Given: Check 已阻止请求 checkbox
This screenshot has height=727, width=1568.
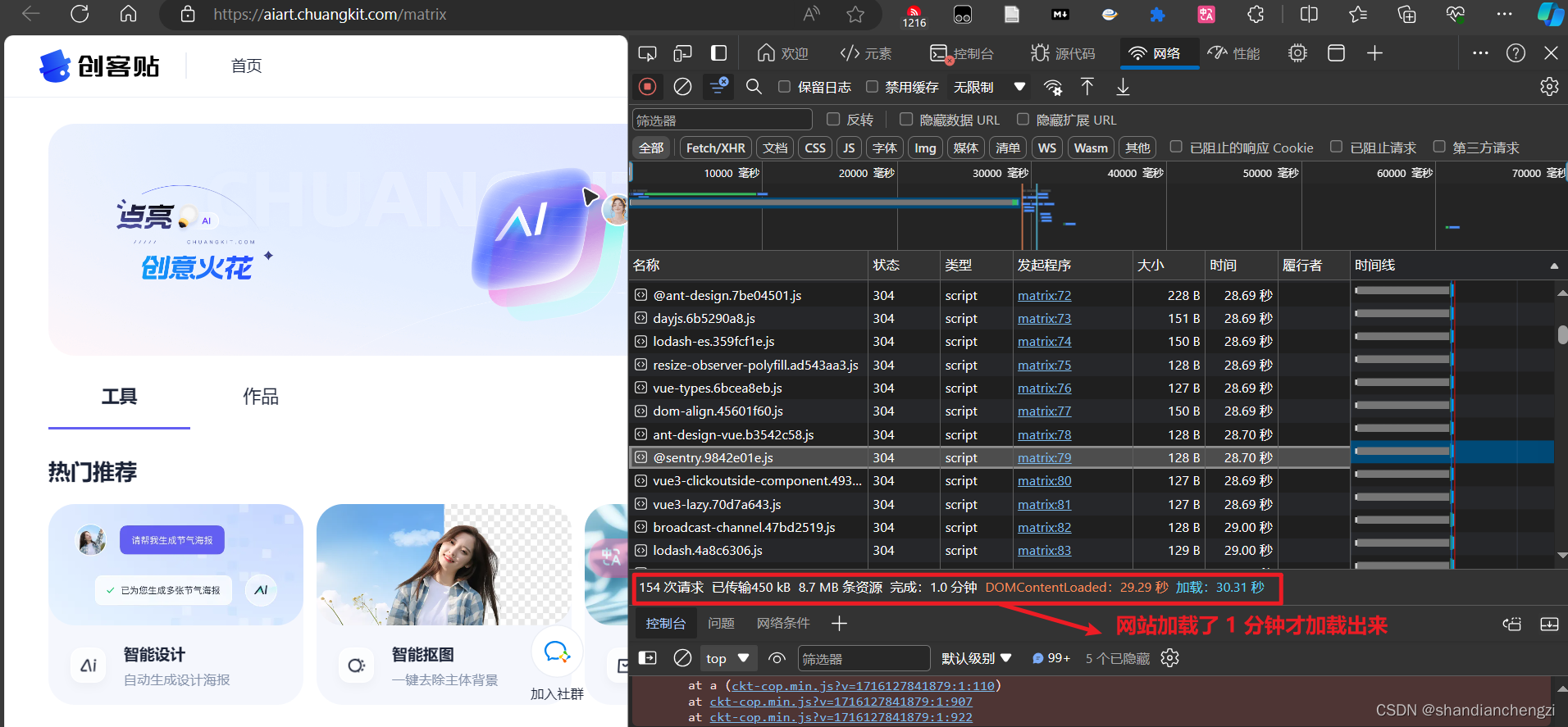Looking at the screenshot, I should tap(1336, 147).
